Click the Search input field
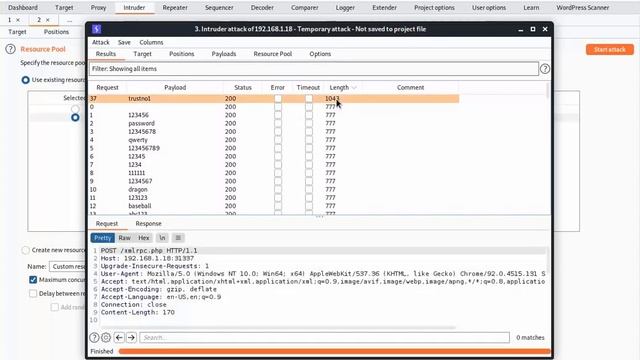 pyautogui.click(x=324, y=338)
